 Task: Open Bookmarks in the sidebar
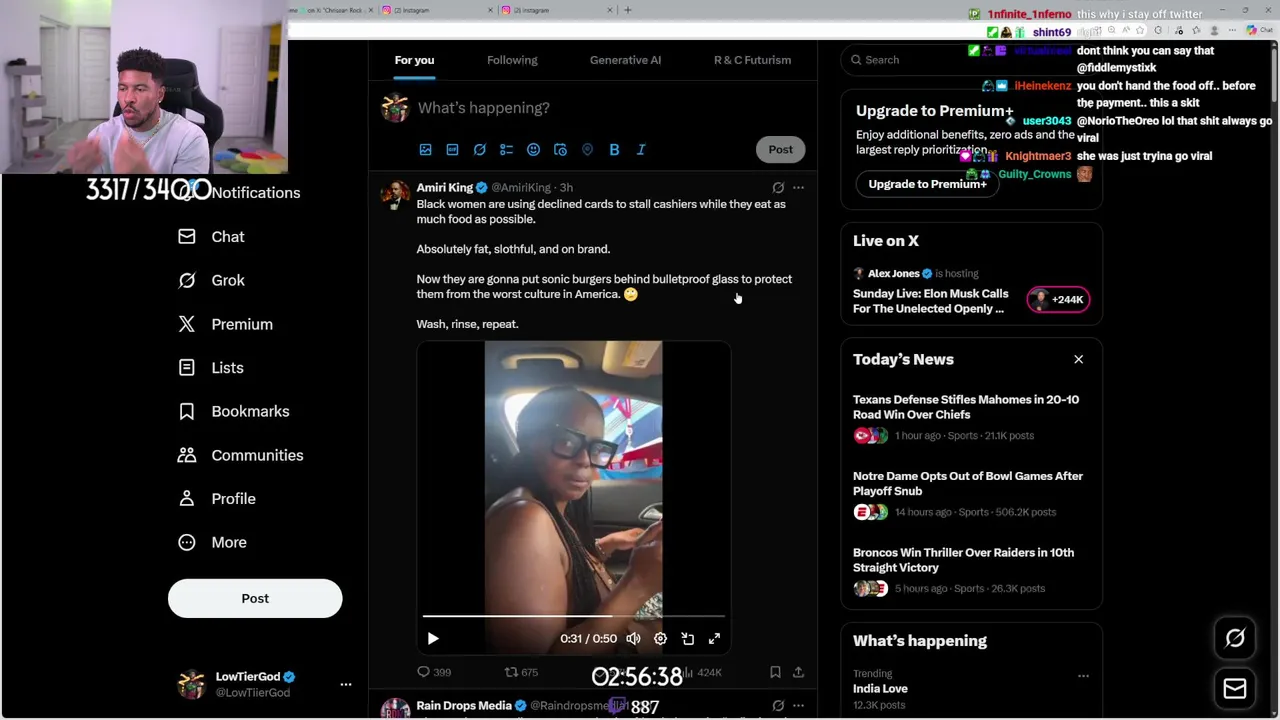[233, 411]
